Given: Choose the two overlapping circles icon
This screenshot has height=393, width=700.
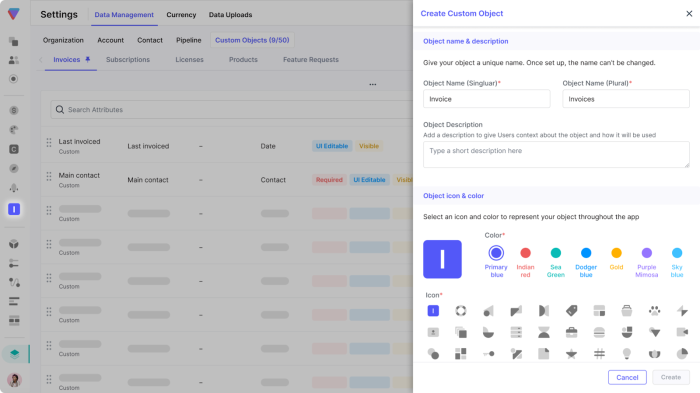Looking at the screenshot, I should [433, 354].
